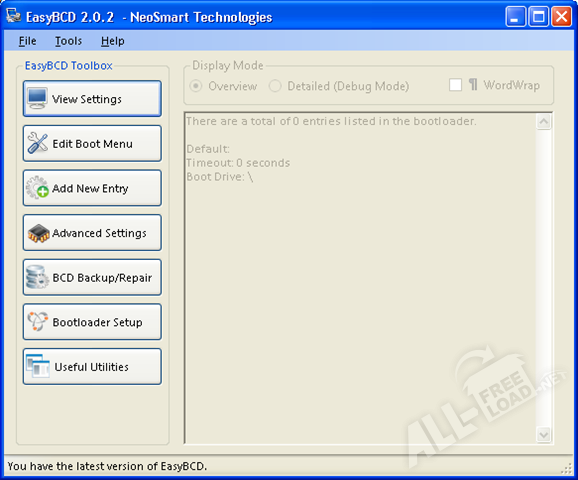Enable the WordWrap checkbox
Image resolution: width=578 pixels, height=480 pixels.
pyautogui.click(x=456, y=85)
